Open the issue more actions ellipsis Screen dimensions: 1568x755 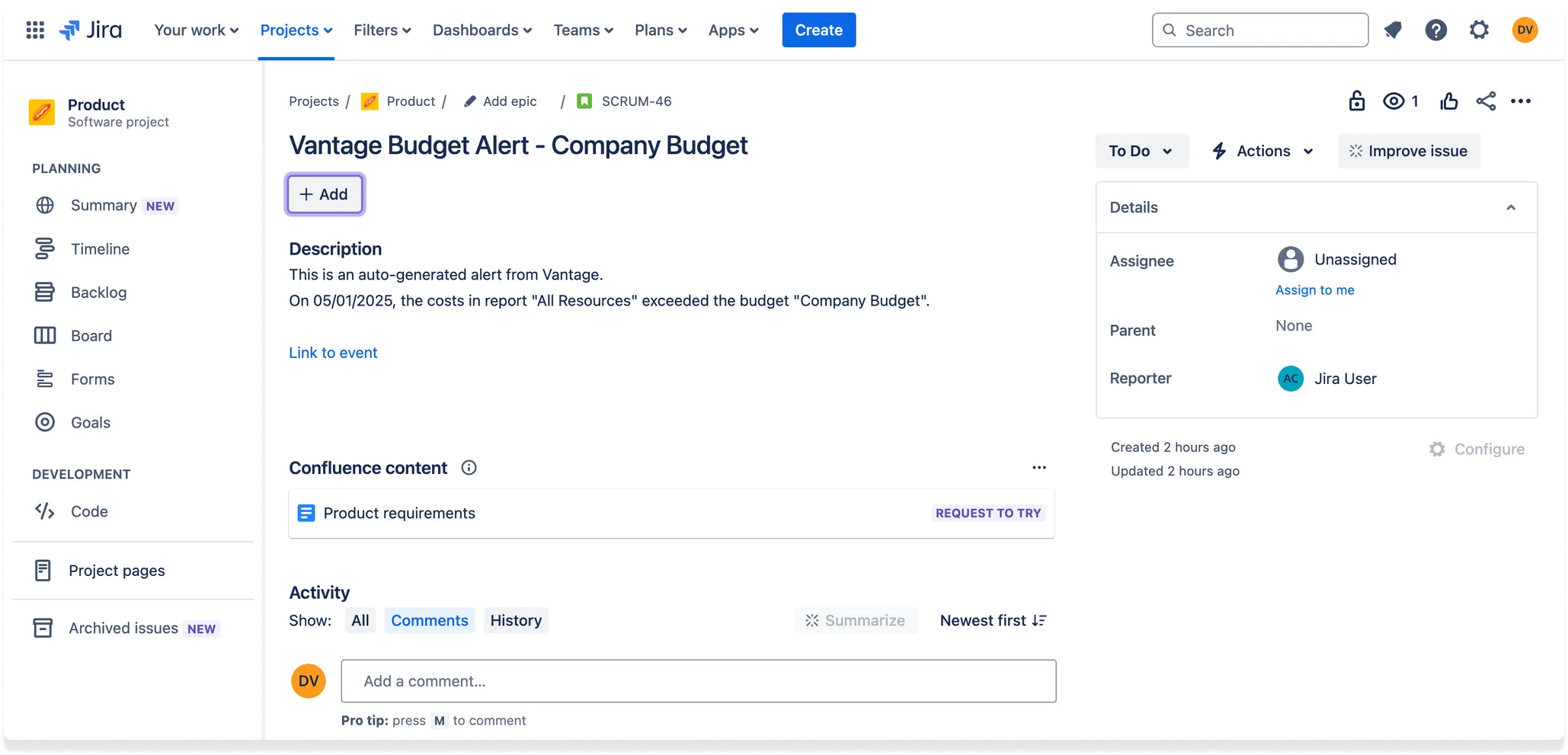tap(1521, 101)
